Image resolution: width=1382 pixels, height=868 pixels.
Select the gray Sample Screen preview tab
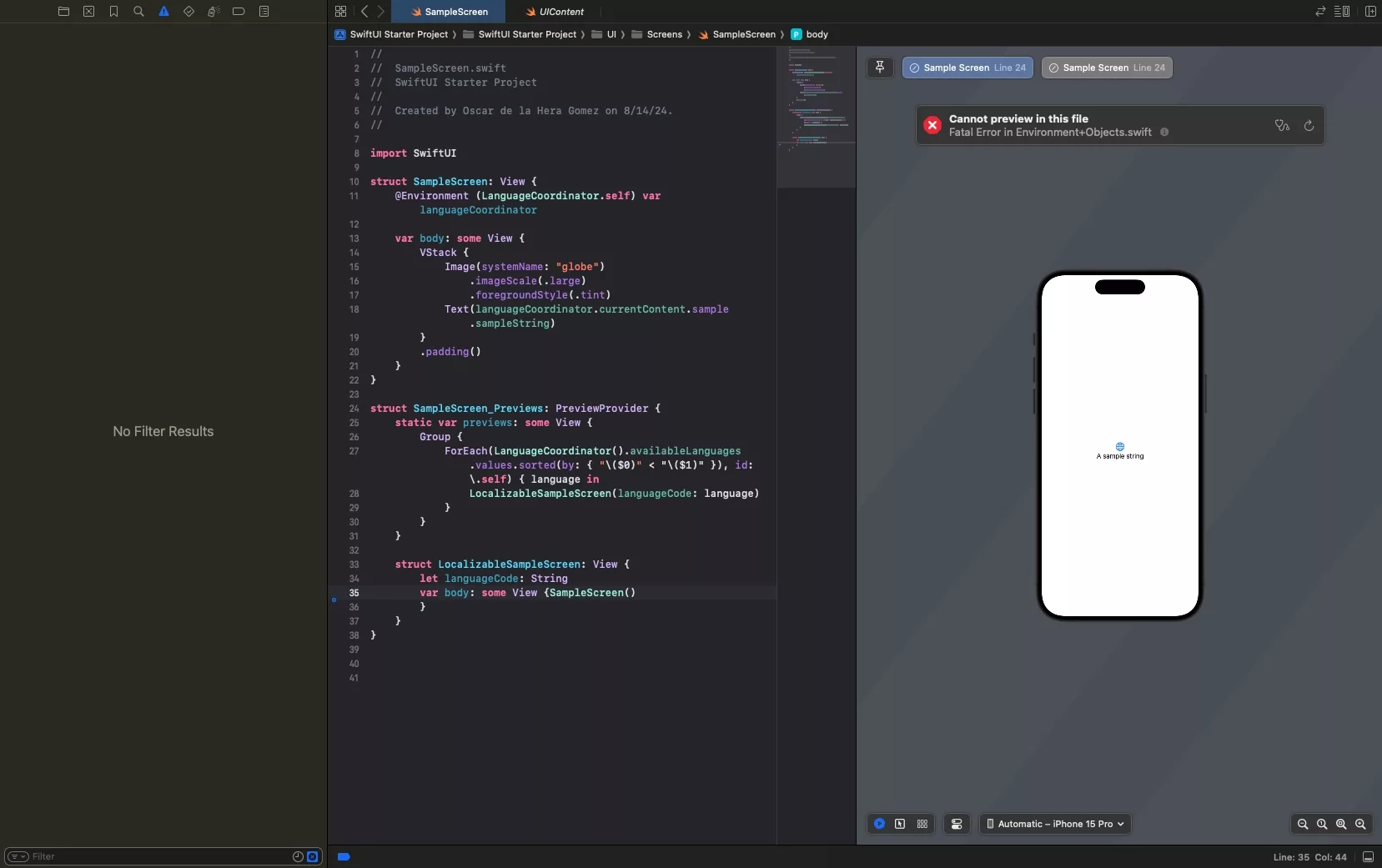(x=1107, y=68)
